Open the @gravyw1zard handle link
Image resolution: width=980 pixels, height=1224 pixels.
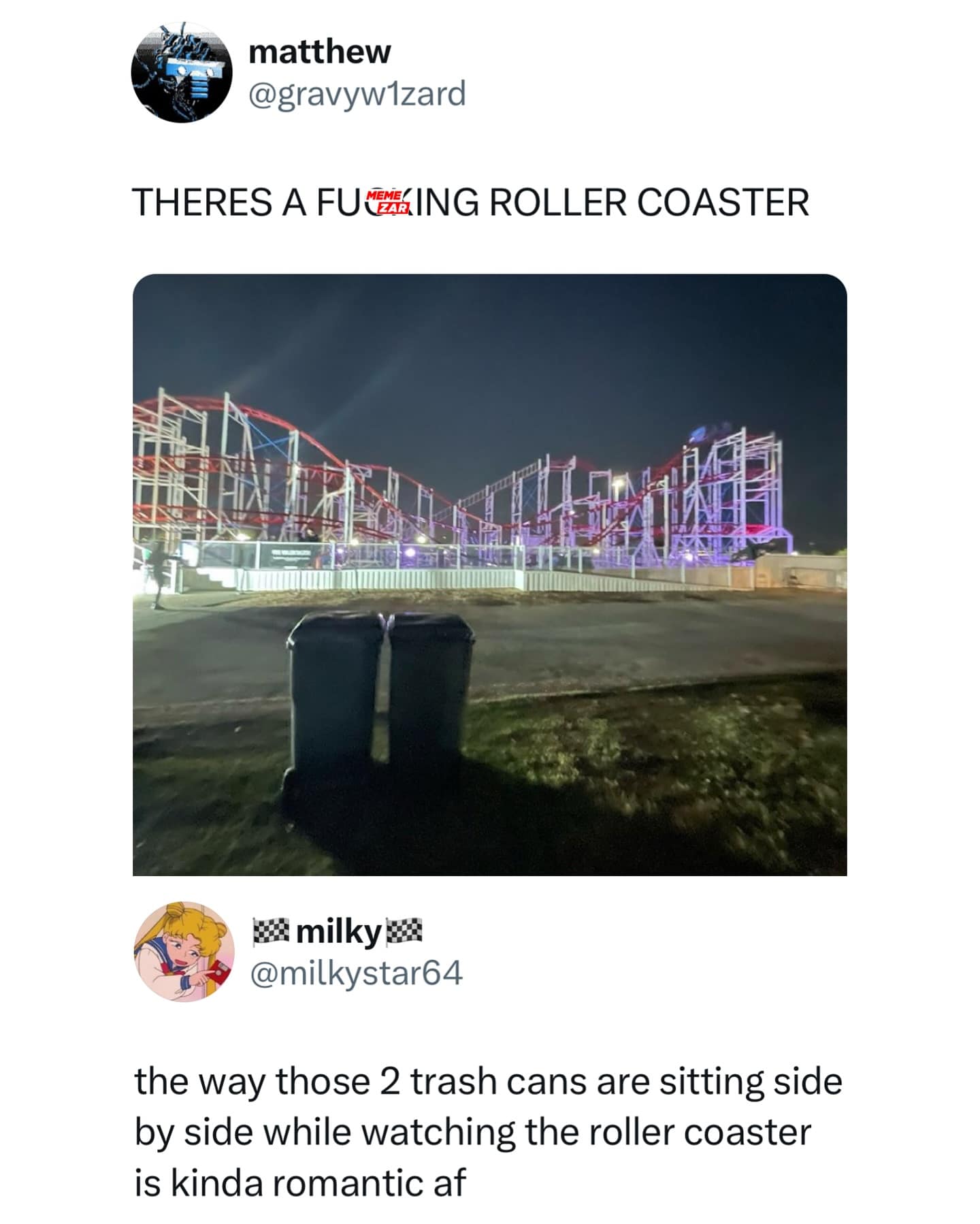pos(357,93)
